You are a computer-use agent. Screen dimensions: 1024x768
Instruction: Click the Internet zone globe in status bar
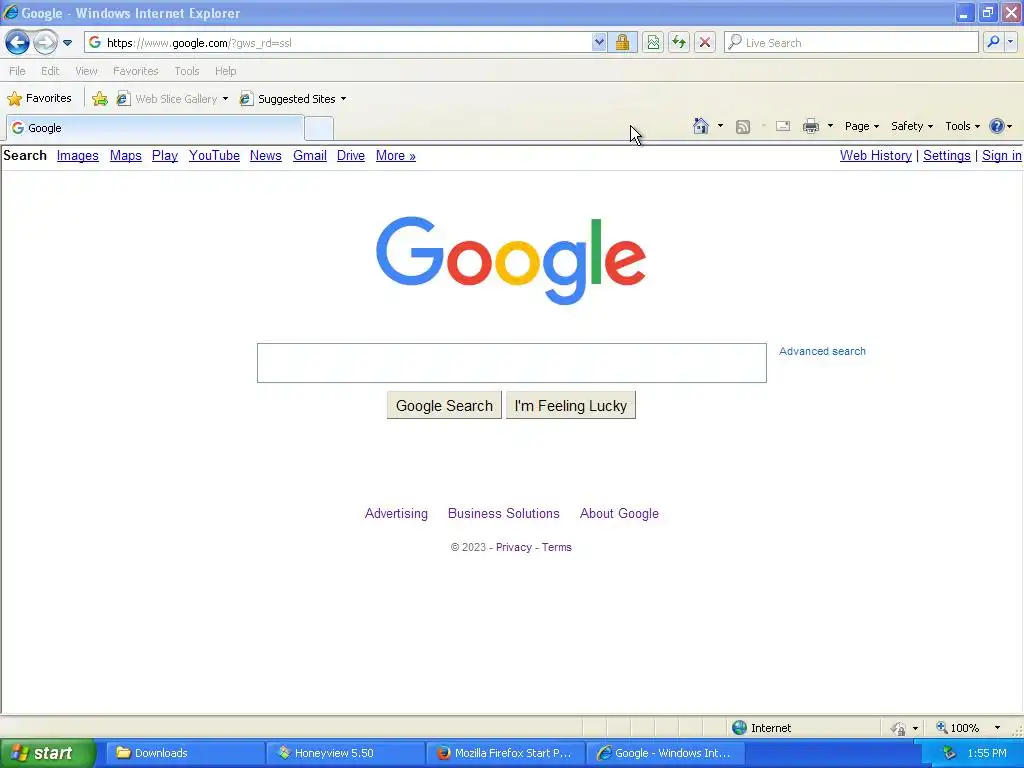[x=739, y=728]
